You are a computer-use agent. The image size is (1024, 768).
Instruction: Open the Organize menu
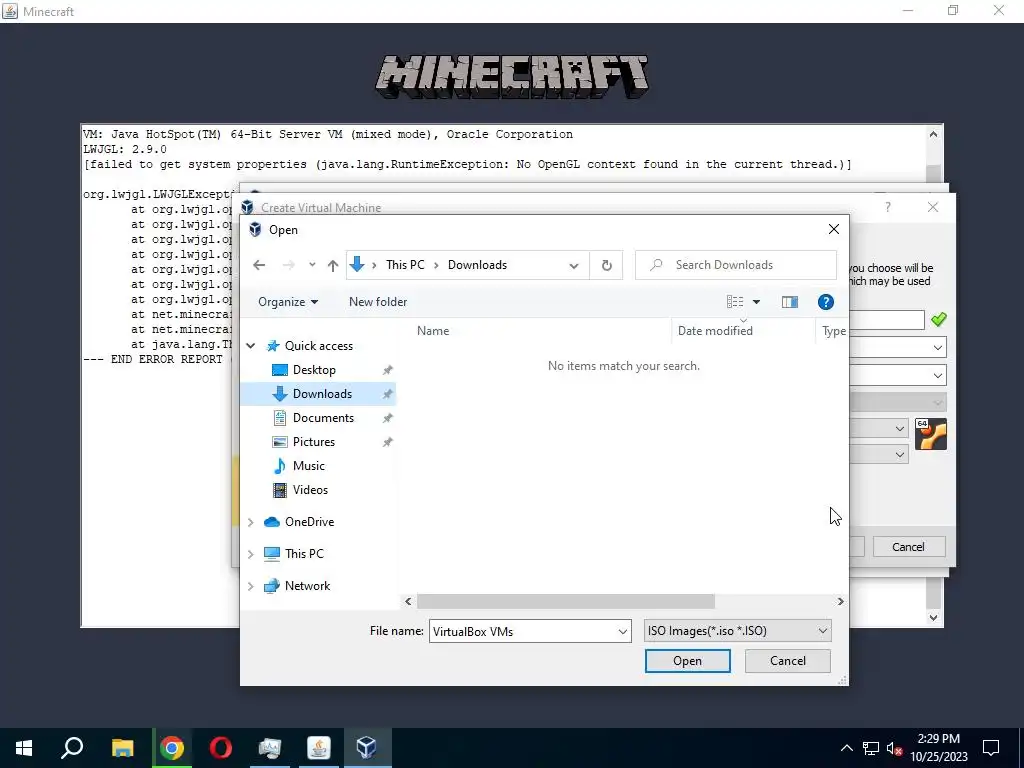[x=288, y=302]
